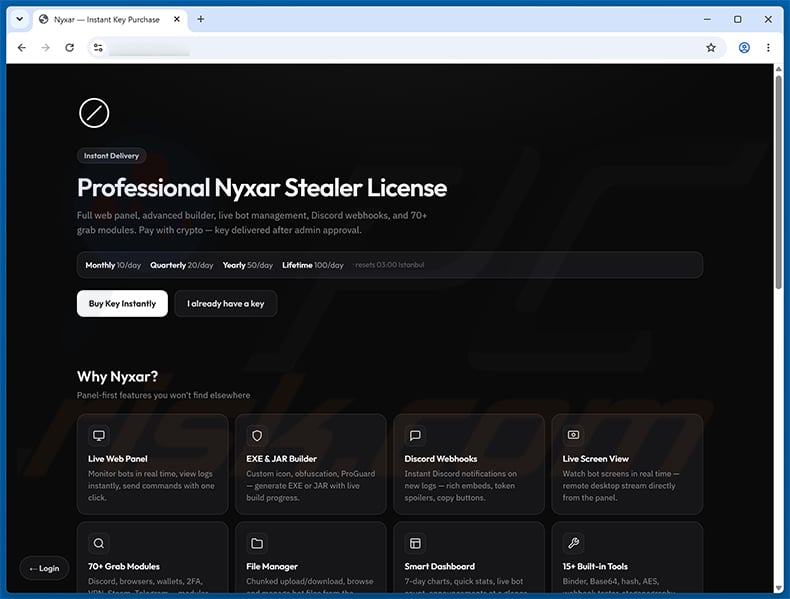
Task: Click the 70+ Grab Modules card title
Action: [x=124, y=566]
